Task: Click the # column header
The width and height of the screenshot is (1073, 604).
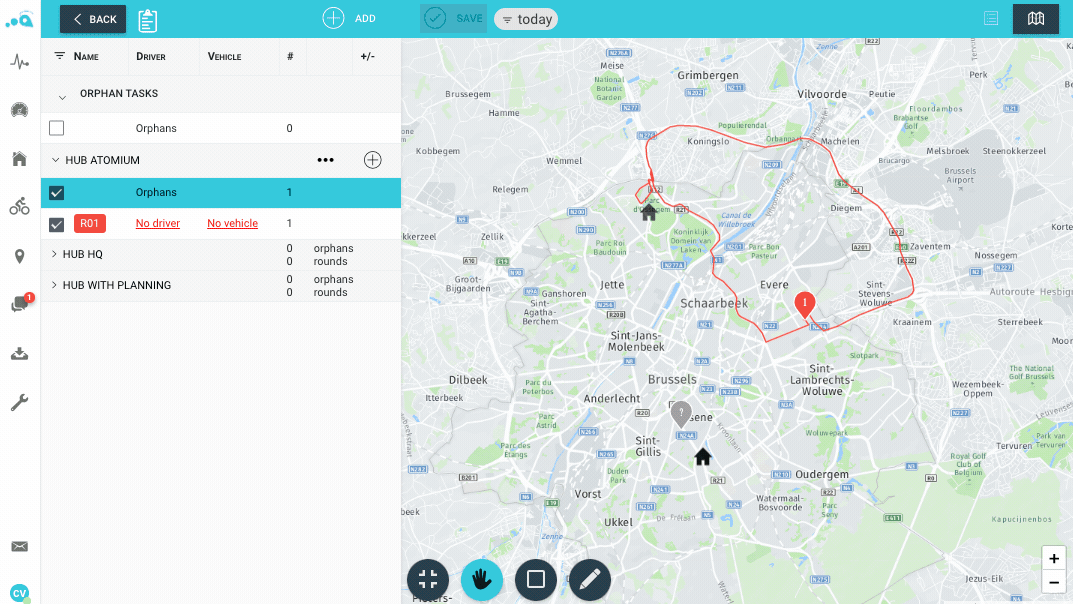Action: click(x=290, y=56)
